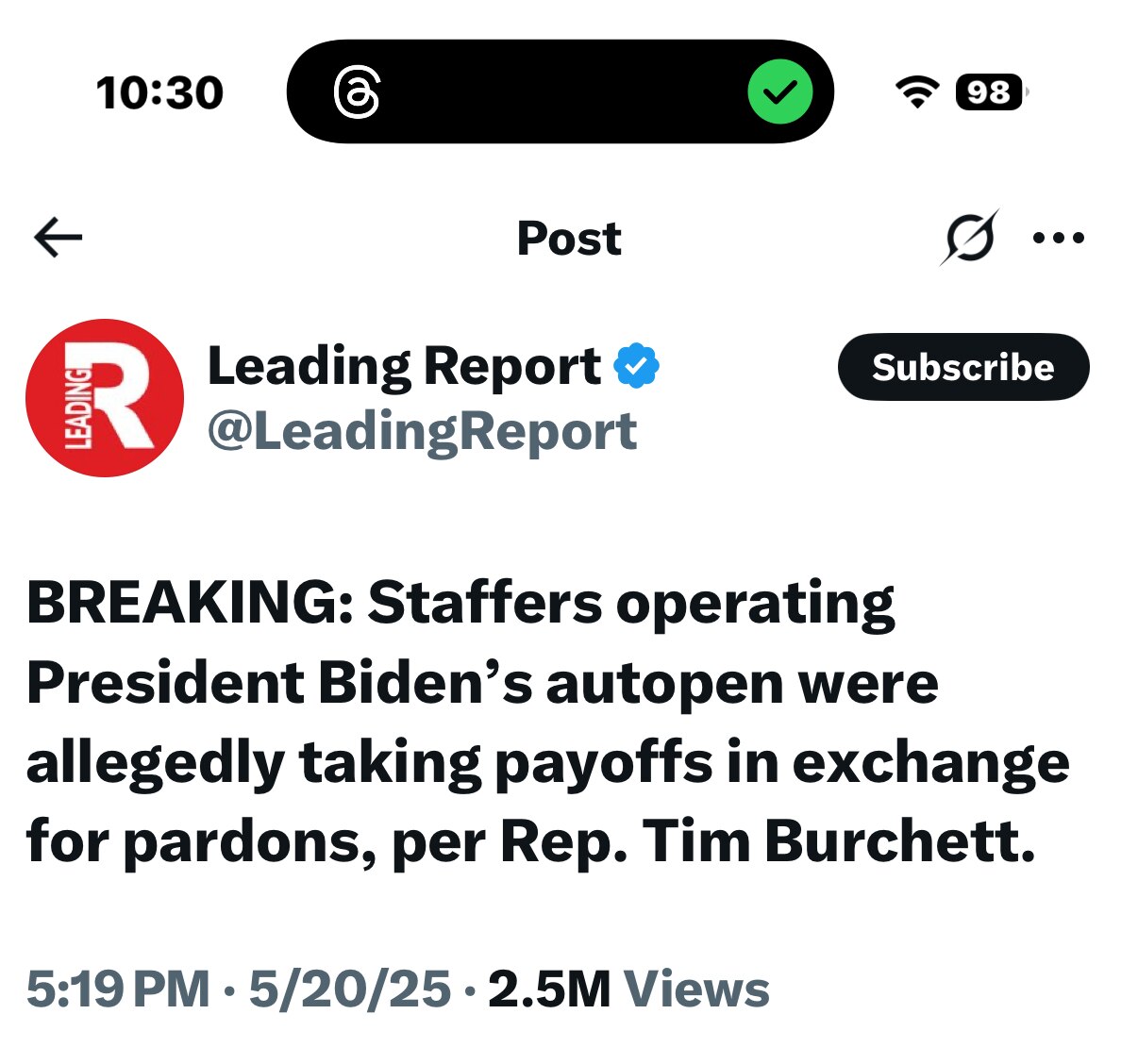Screen dimensions: 1138x1064
Task: Tap the empty center of the Dynamic Island
Action: 561,92
